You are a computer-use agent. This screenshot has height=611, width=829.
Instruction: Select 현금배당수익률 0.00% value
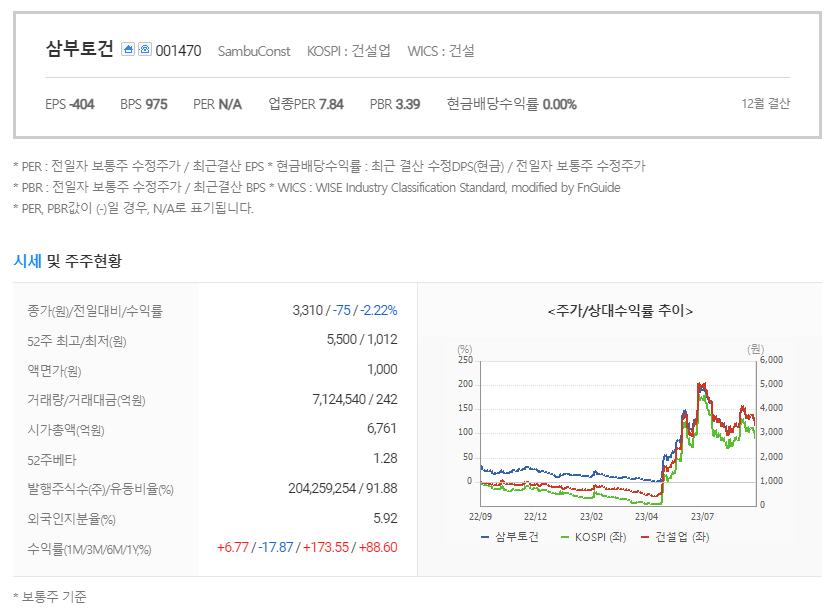(511, 104)
